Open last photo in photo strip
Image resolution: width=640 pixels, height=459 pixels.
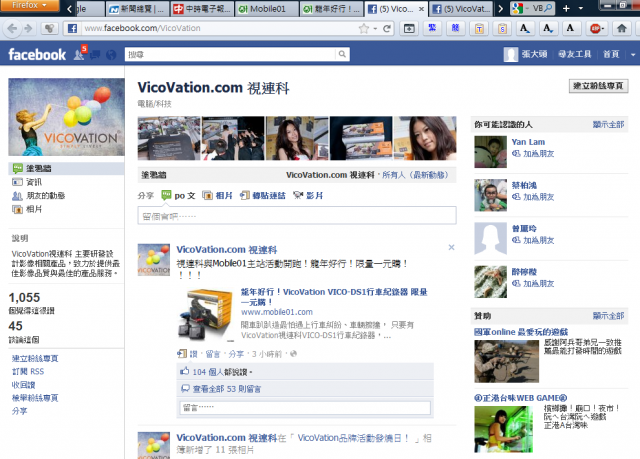[425, 138]
